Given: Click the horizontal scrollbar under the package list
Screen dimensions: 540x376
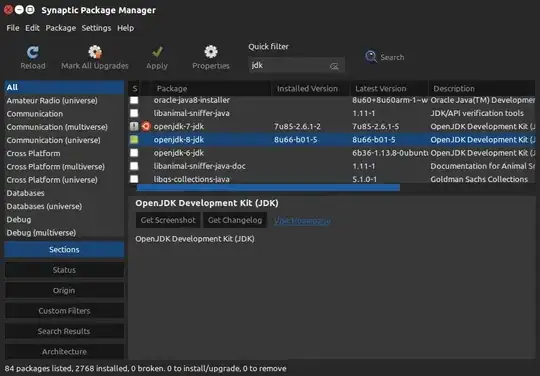Looking at the screenshot, I should point(268,188).
